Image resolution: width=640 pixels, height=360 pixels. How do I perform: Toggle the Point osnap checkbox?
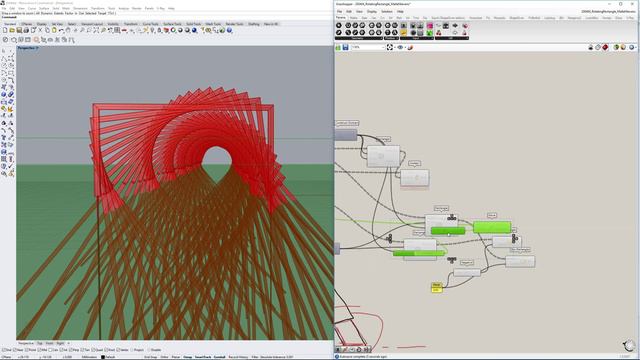[x=27, y=350]
